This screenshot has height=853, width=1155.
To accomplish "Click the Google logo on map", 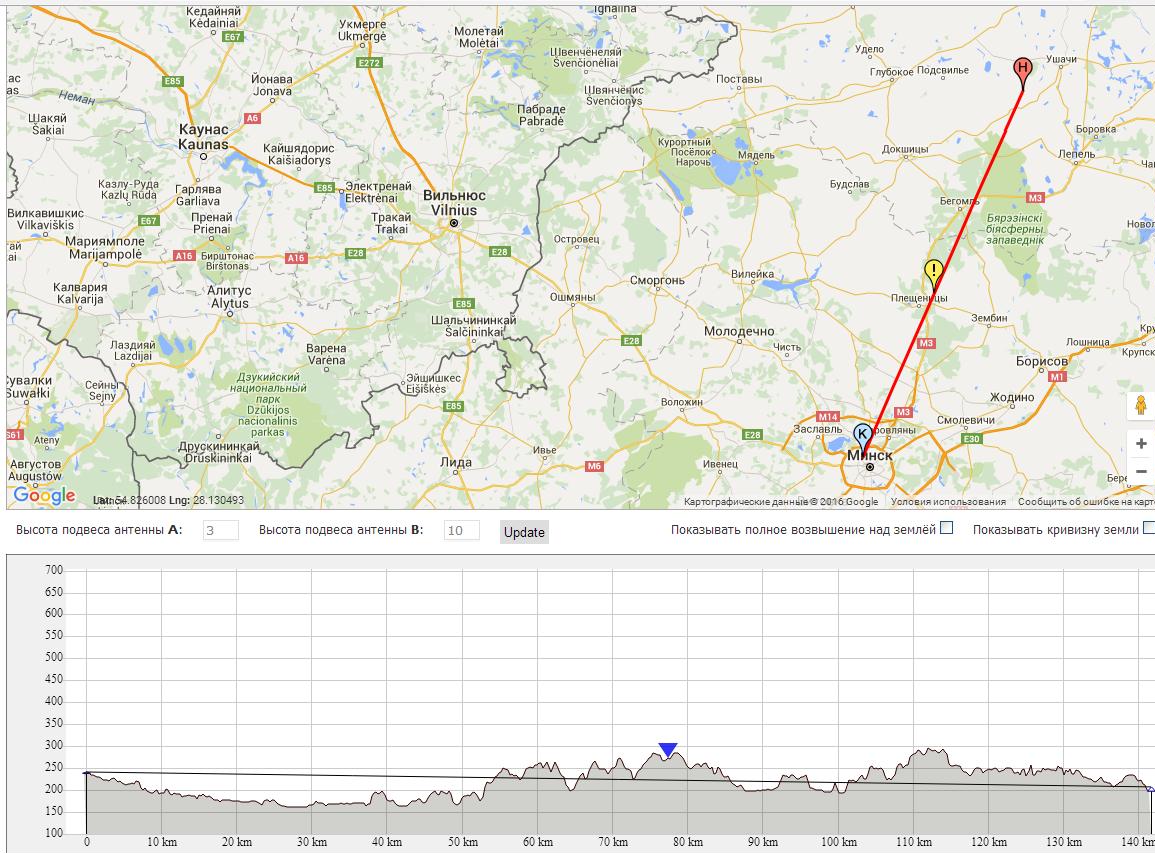I will click(x=44, y=496).
